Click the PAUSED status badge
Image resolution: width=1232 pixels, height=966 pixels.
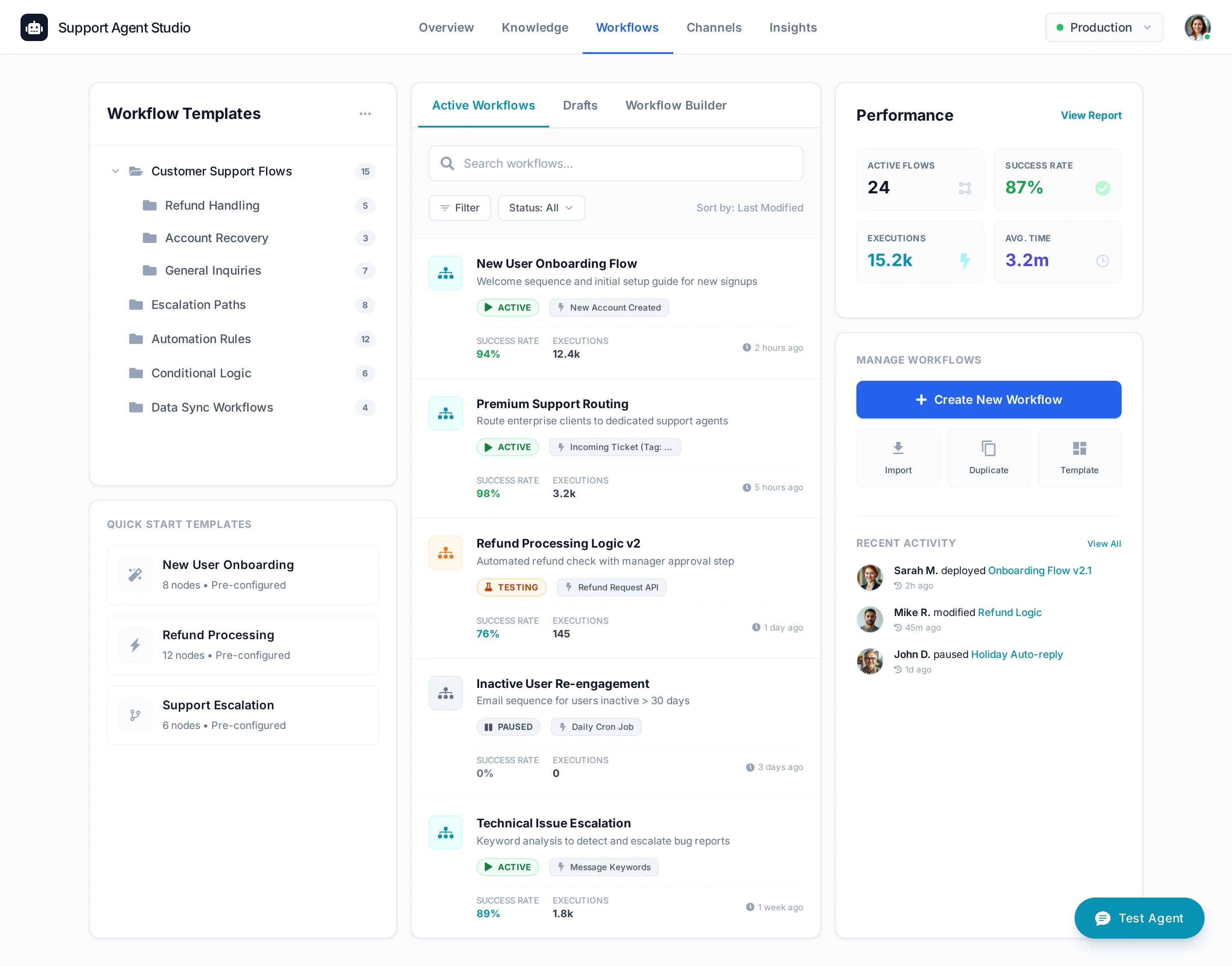point(508,727)
